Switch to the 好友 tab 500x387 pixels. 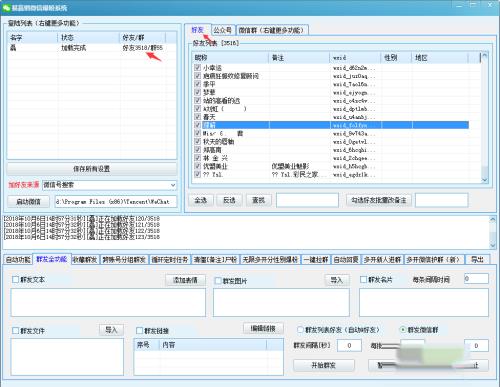coord(197,30)
